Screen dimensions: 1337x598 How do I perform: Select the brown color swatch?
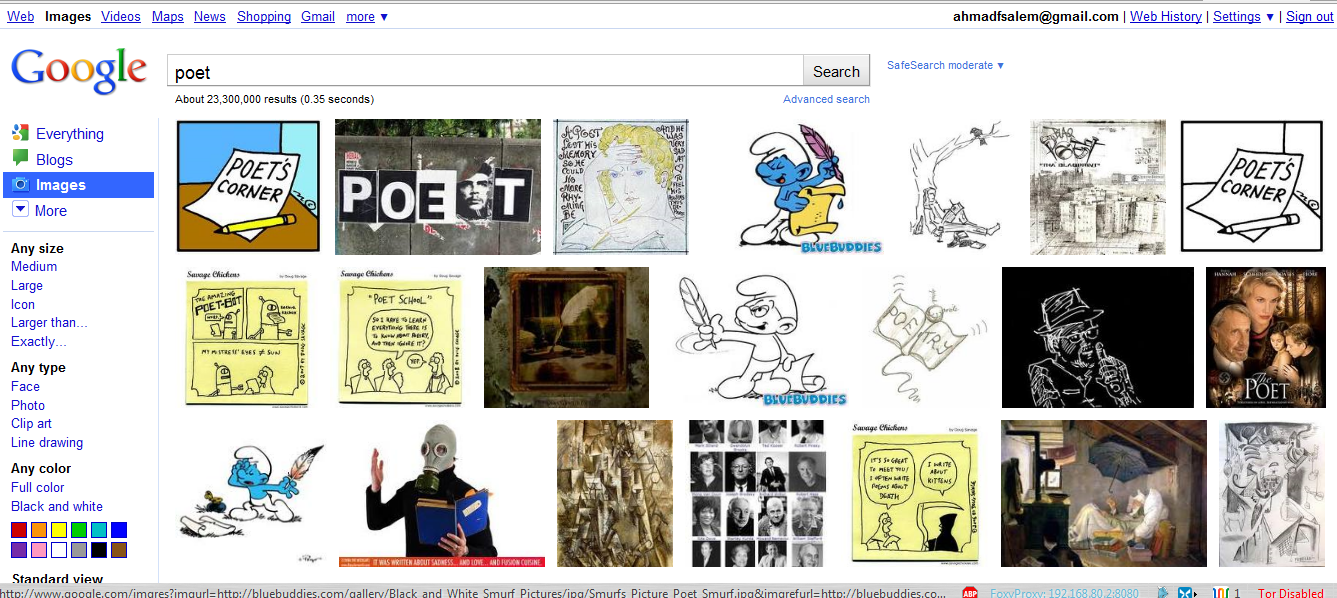tap(119, 550)
